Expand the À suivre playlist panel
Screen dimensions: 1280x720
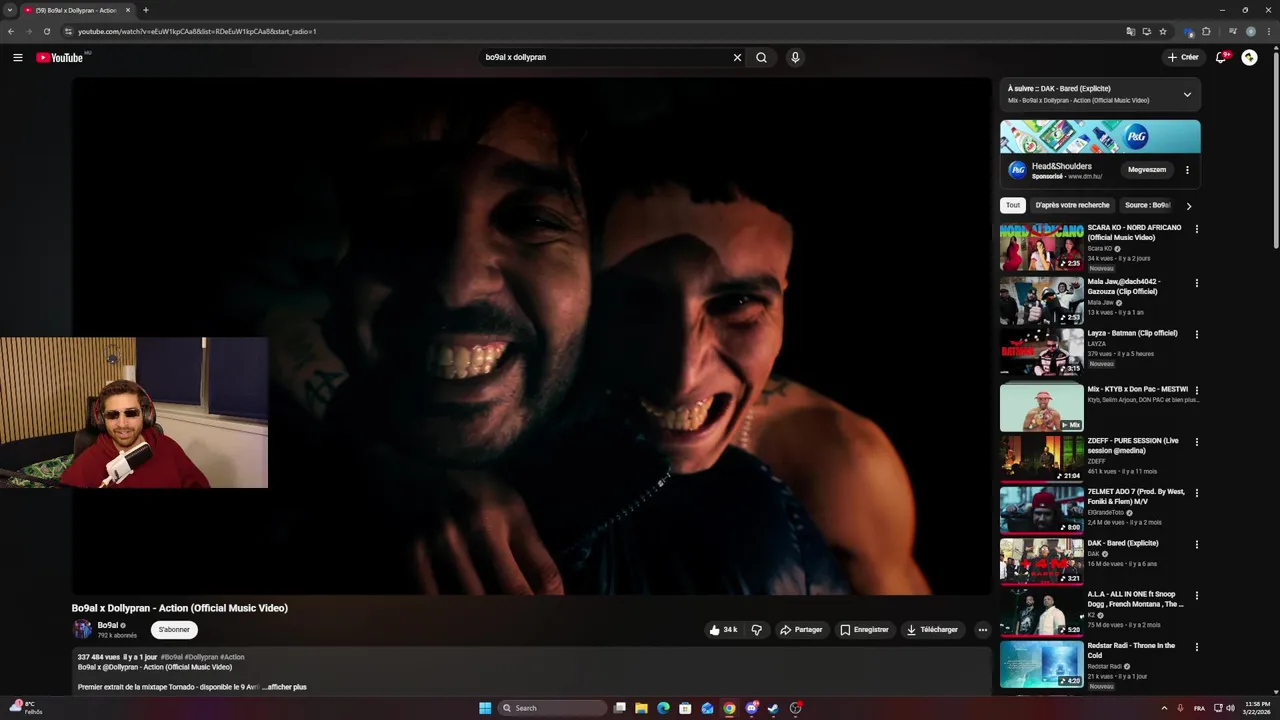tap(1187, 95)
